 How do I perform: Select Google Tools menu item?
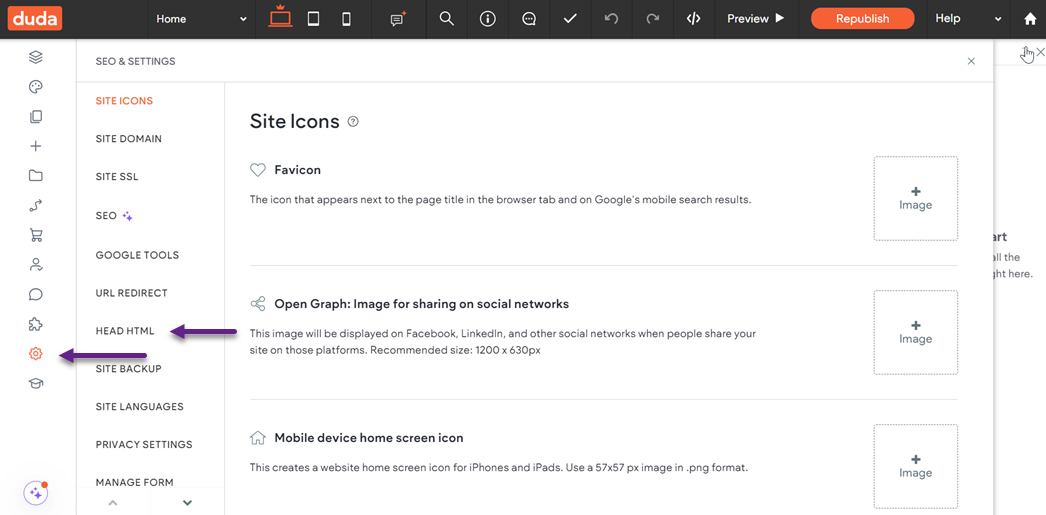137,255
